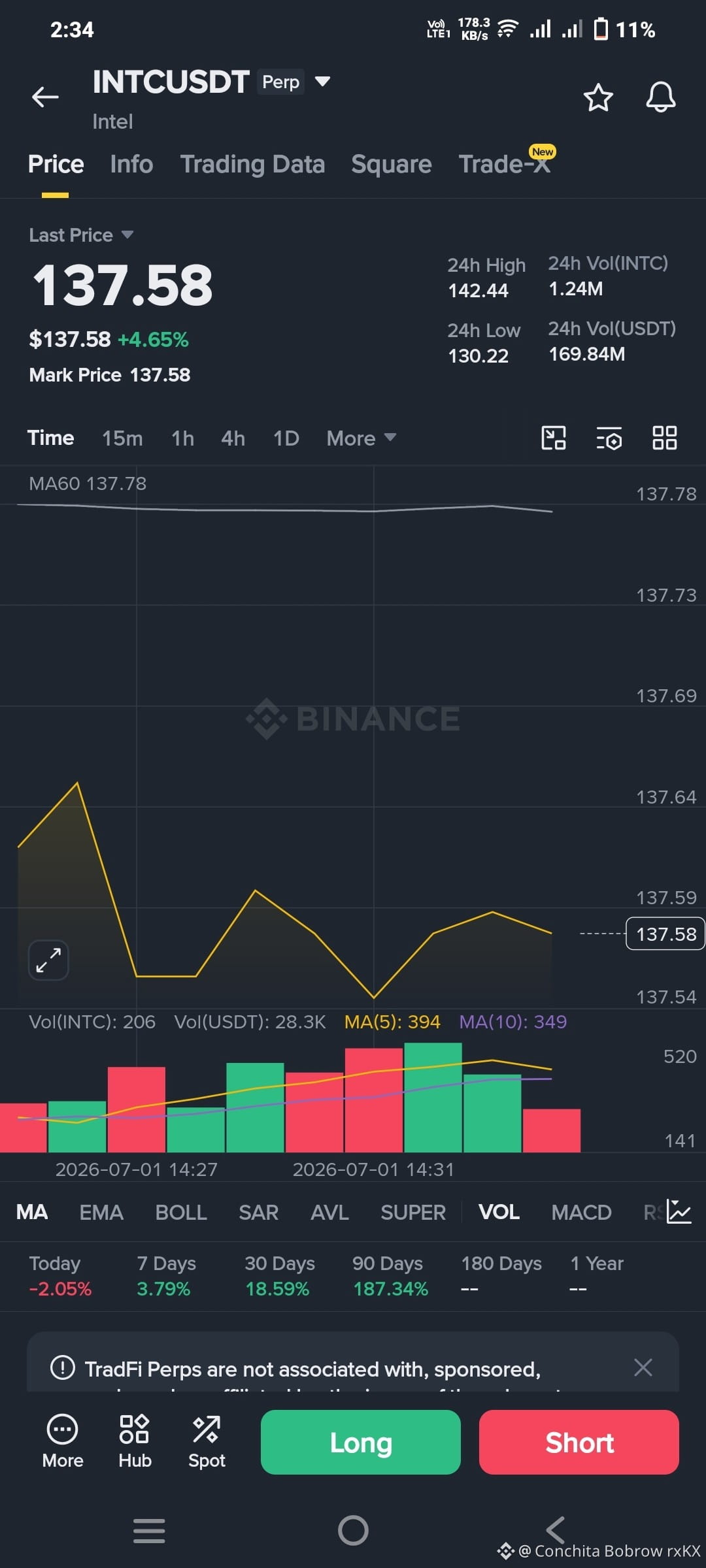Tap the Android home circle button
The width and height of the screenshot is (706, 1568).
click(x=353, y=1530)
